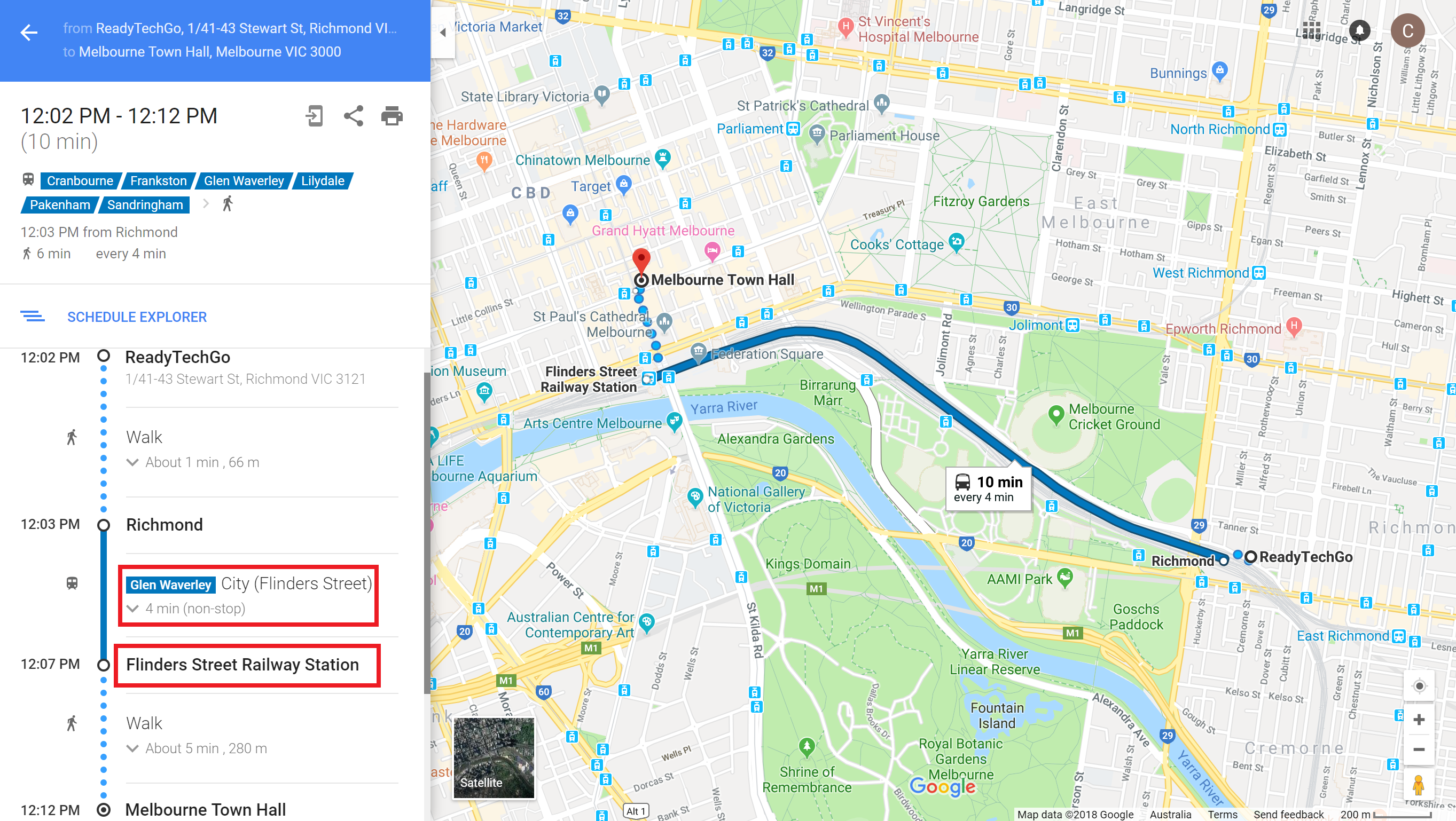Switch map to Satellite view thumbnail
This screenshot has height=821, width=1456.
pyautogui.click(x=494, y=757)
